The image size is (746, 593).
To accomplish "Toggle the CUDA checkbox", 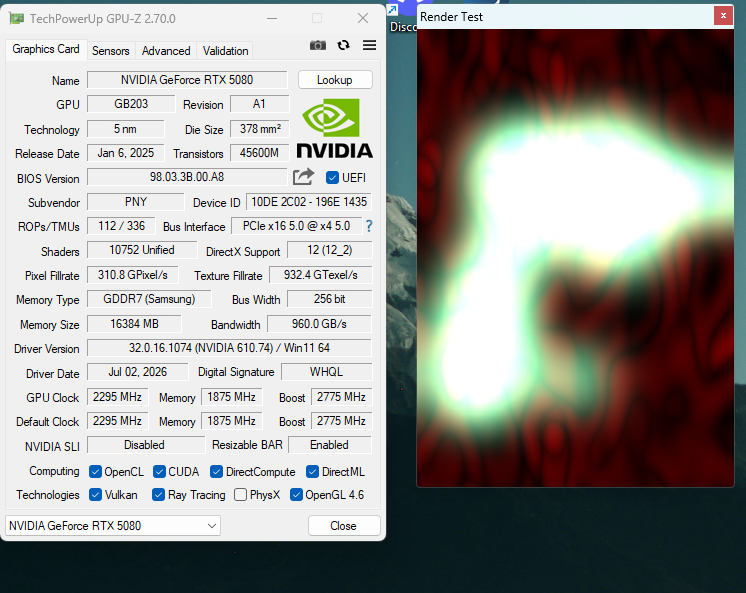I will [x=159, y=472].
